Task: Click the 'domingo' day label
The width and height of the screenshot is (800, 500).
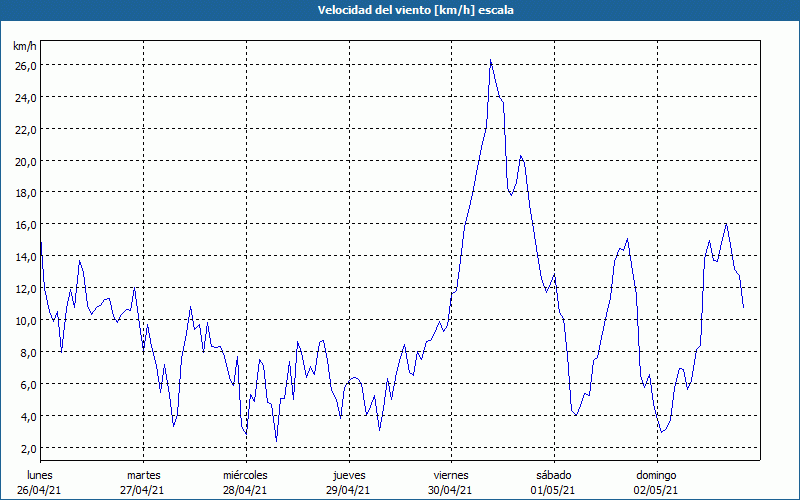Action: coord(656,476)
